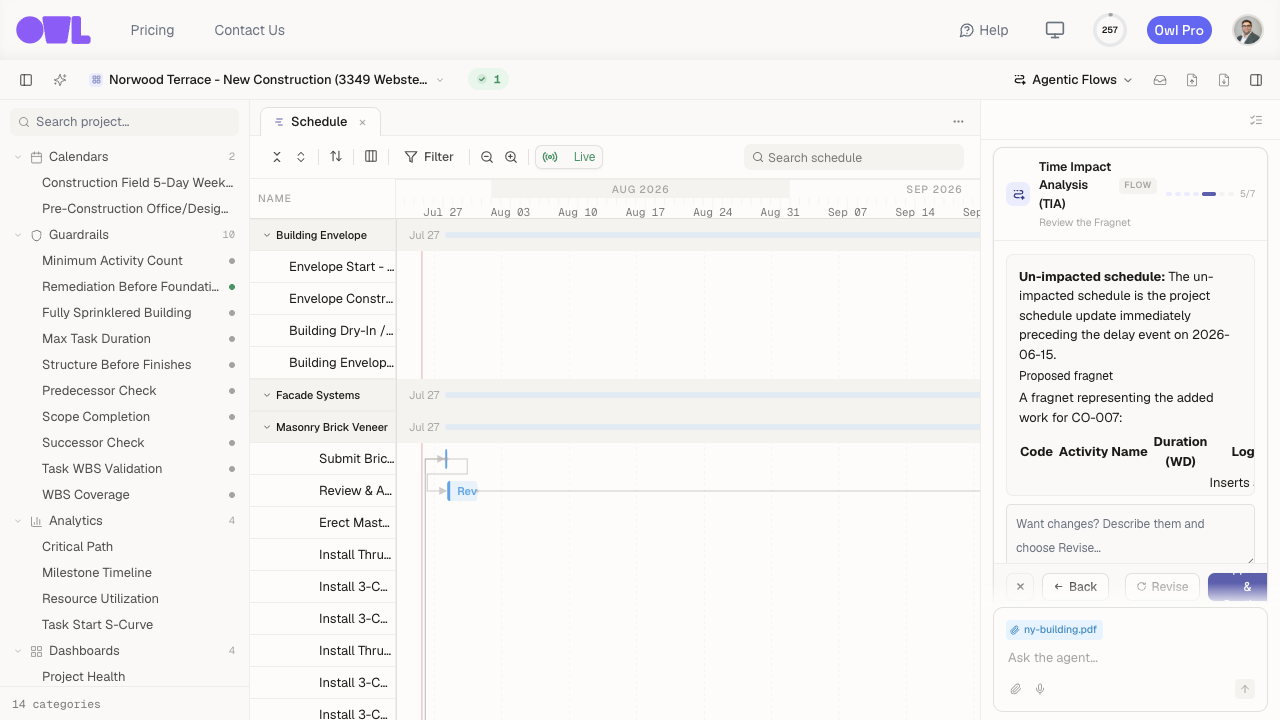Collapse the Analytics section

click(x=18, y=521)
